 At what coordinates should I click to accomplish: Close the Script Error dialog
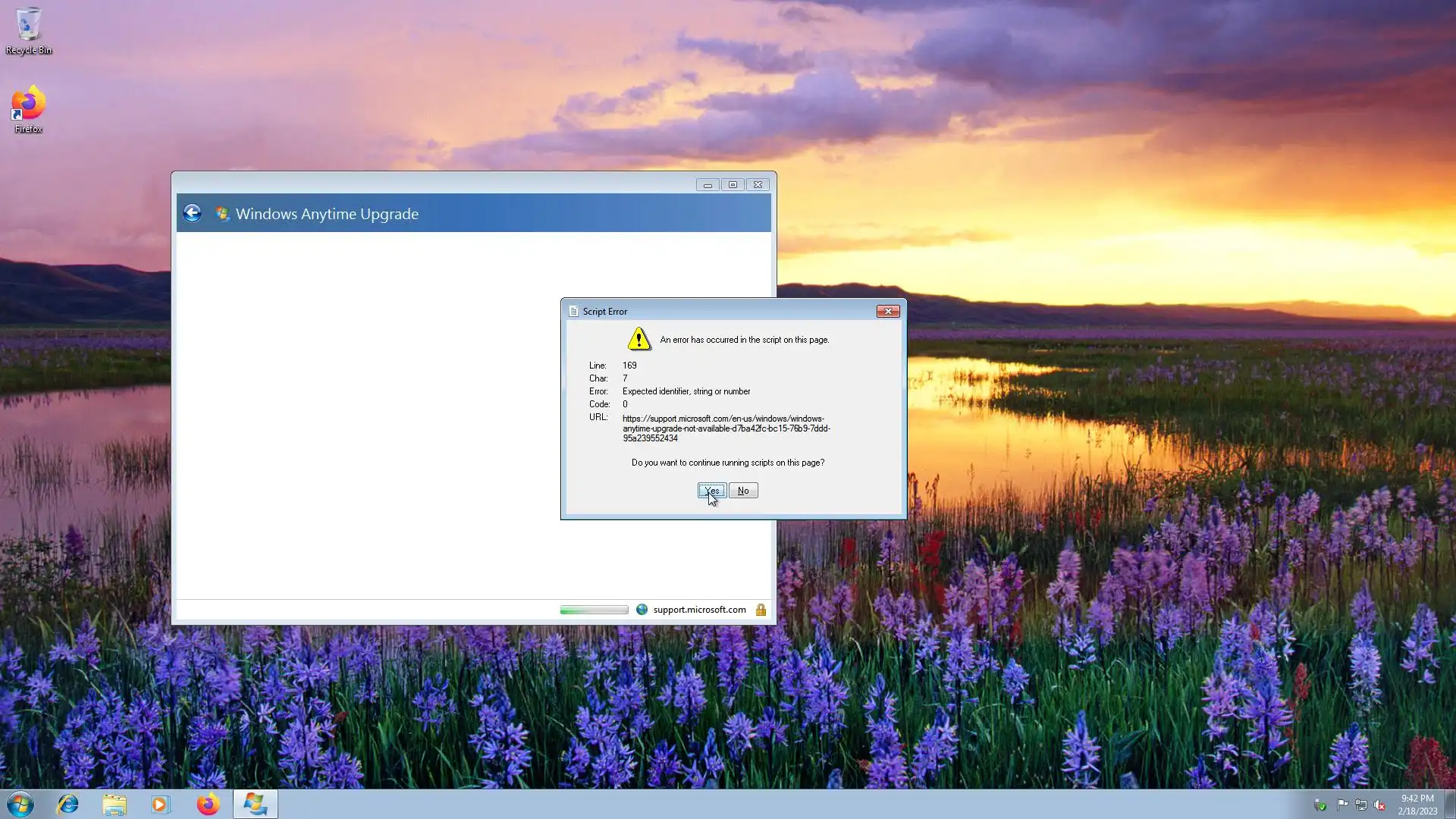pyautogui.click(x=888, y=311)
